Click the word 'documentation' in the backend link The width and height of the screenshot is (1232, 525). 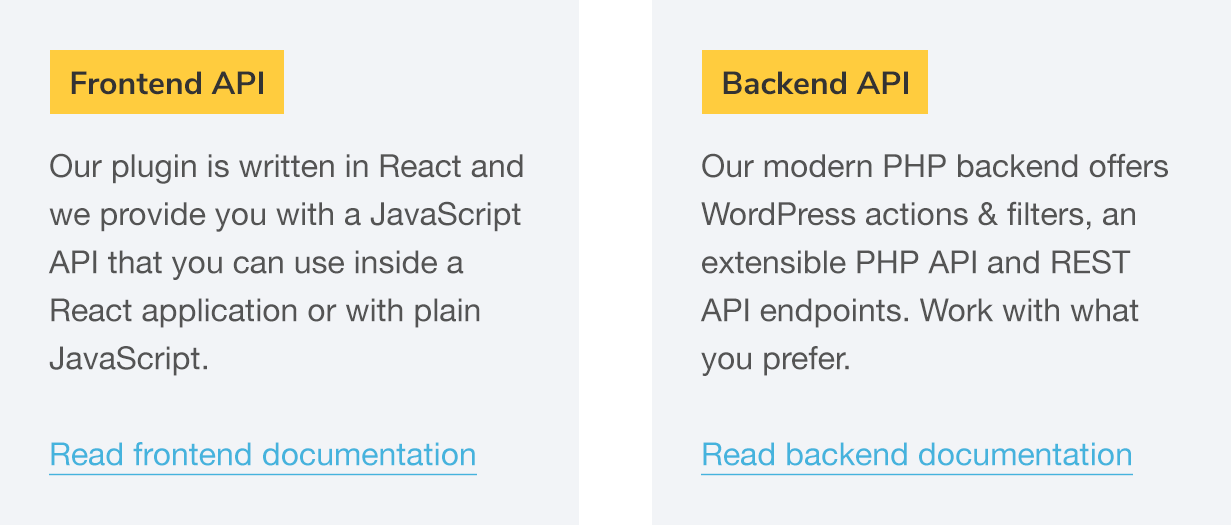(1025, 455)
